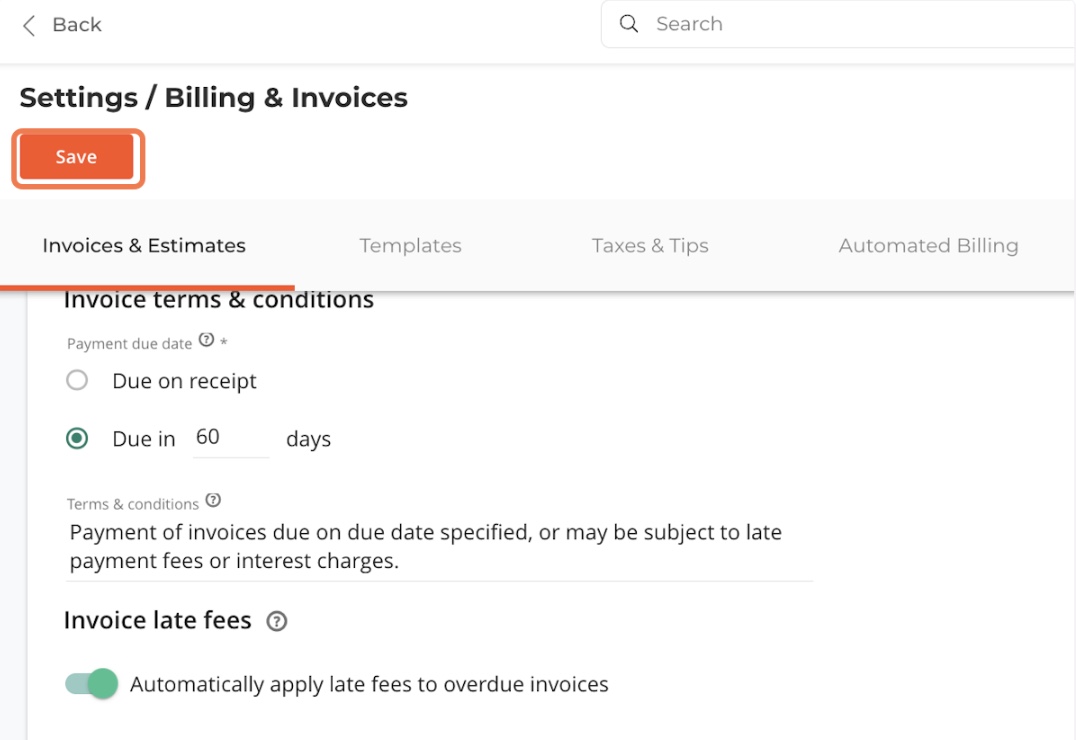Select the Due in days radio button
The image size is (1076, 740).
(77, 439)
